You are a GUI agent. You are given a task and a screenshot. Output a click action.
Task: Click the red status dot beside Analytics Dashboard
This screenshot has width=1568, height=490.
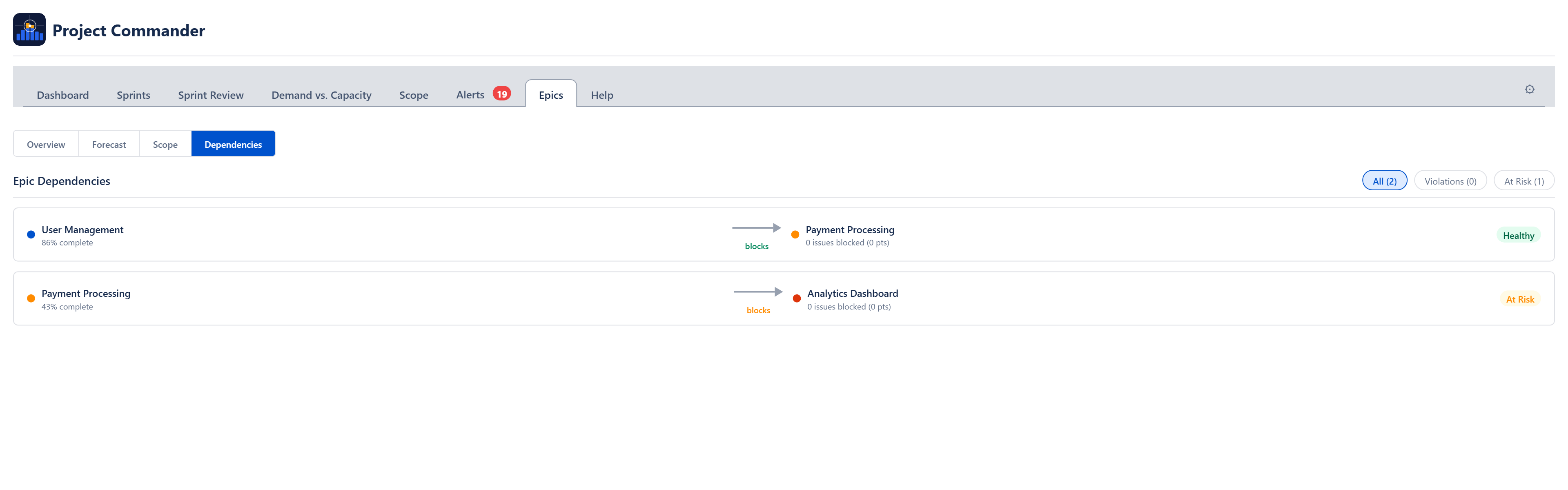[x=797, y=298]
